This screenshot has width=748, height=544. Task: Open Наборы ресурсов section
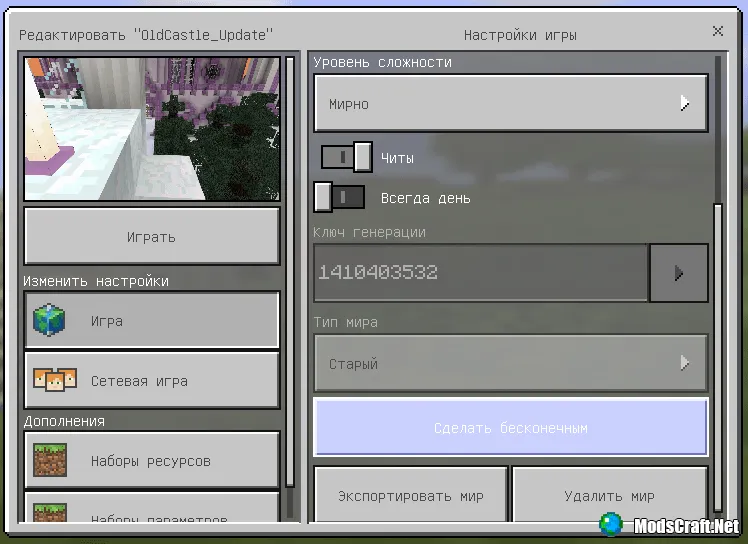pyautogui.click(x=152, y=461)
